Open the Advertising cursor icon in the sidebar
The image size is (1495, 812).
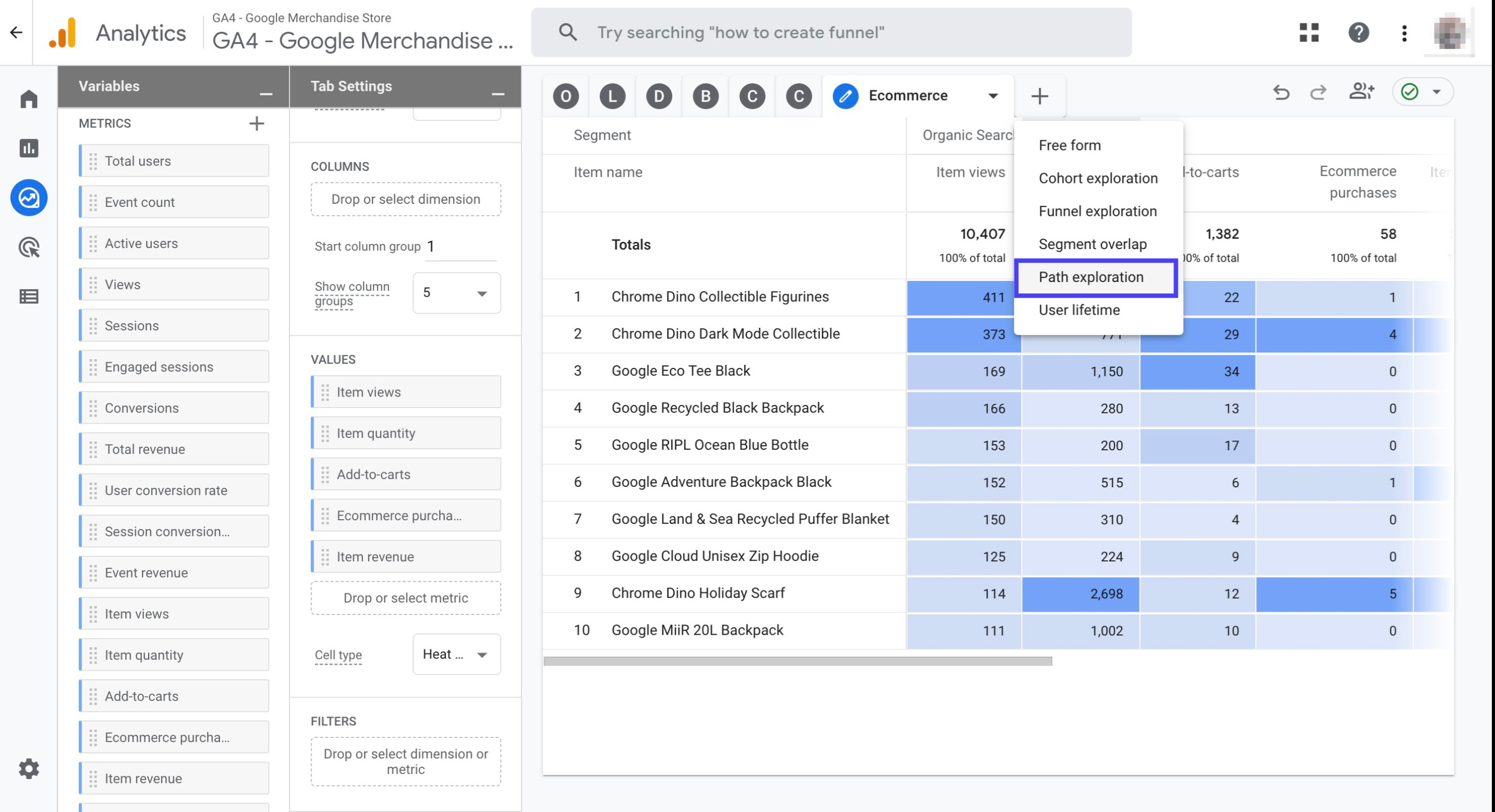click(29, 248)
